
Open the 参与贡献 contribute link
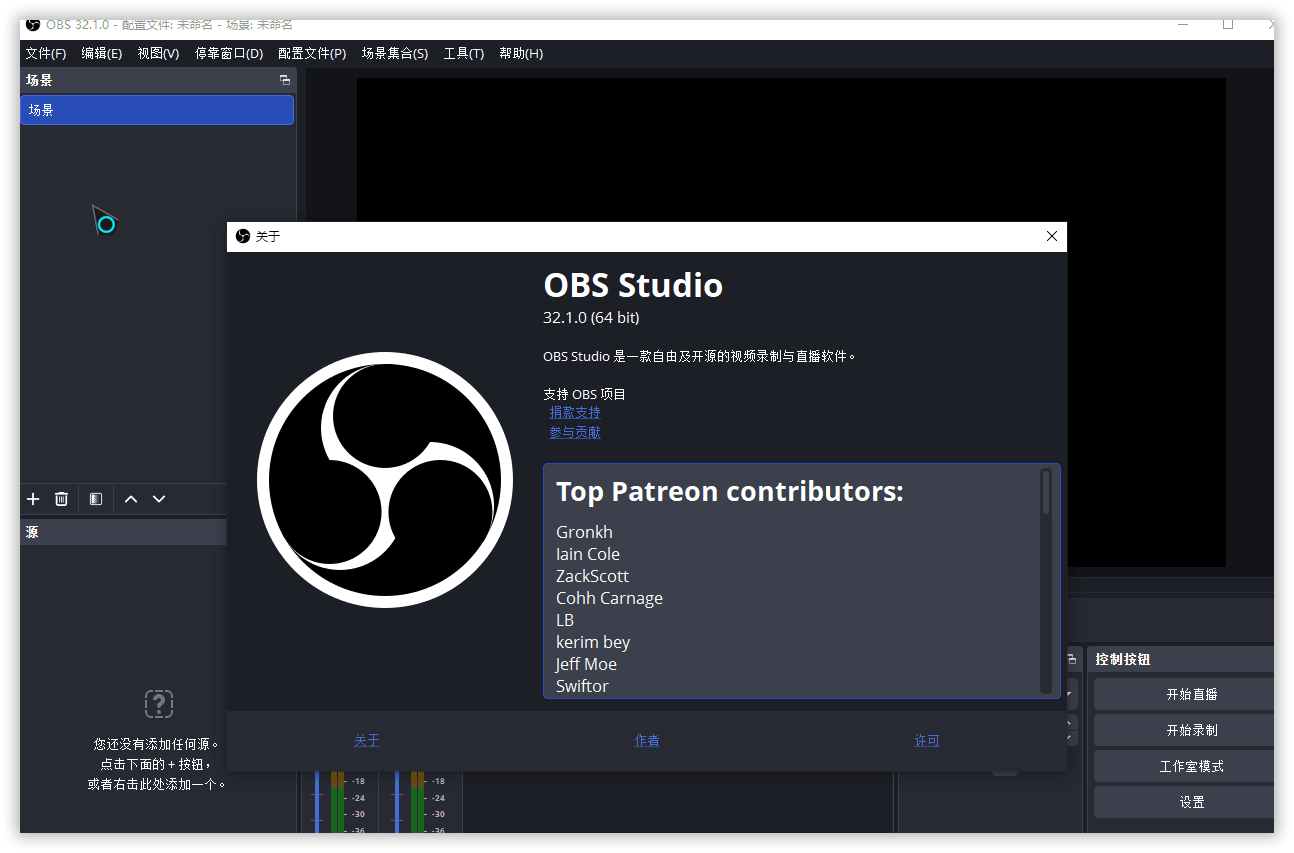(x=575, y=433)
